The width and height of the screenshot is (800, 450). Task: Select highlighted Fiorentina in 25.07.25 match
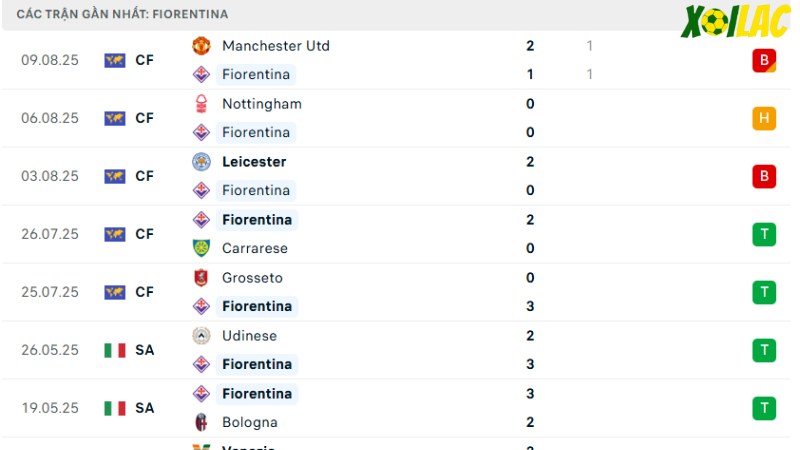tap(257, 306)
